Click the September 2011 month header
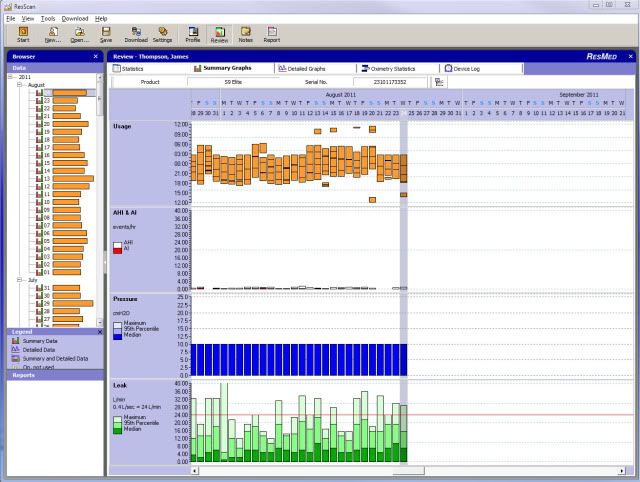The height and width of the screenshot is (482, 640). pos(579,95)
